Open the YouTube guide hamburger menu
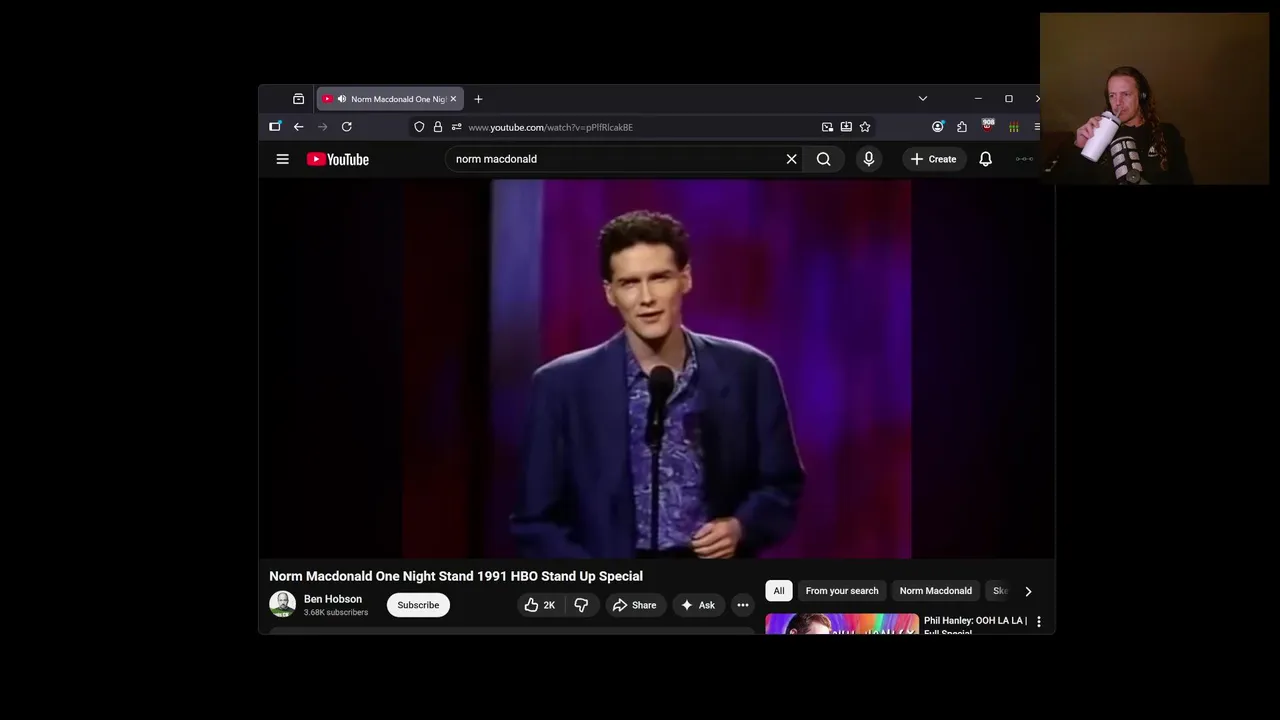This screenshot has width=1280, height=720. click(x=283, y=159)
